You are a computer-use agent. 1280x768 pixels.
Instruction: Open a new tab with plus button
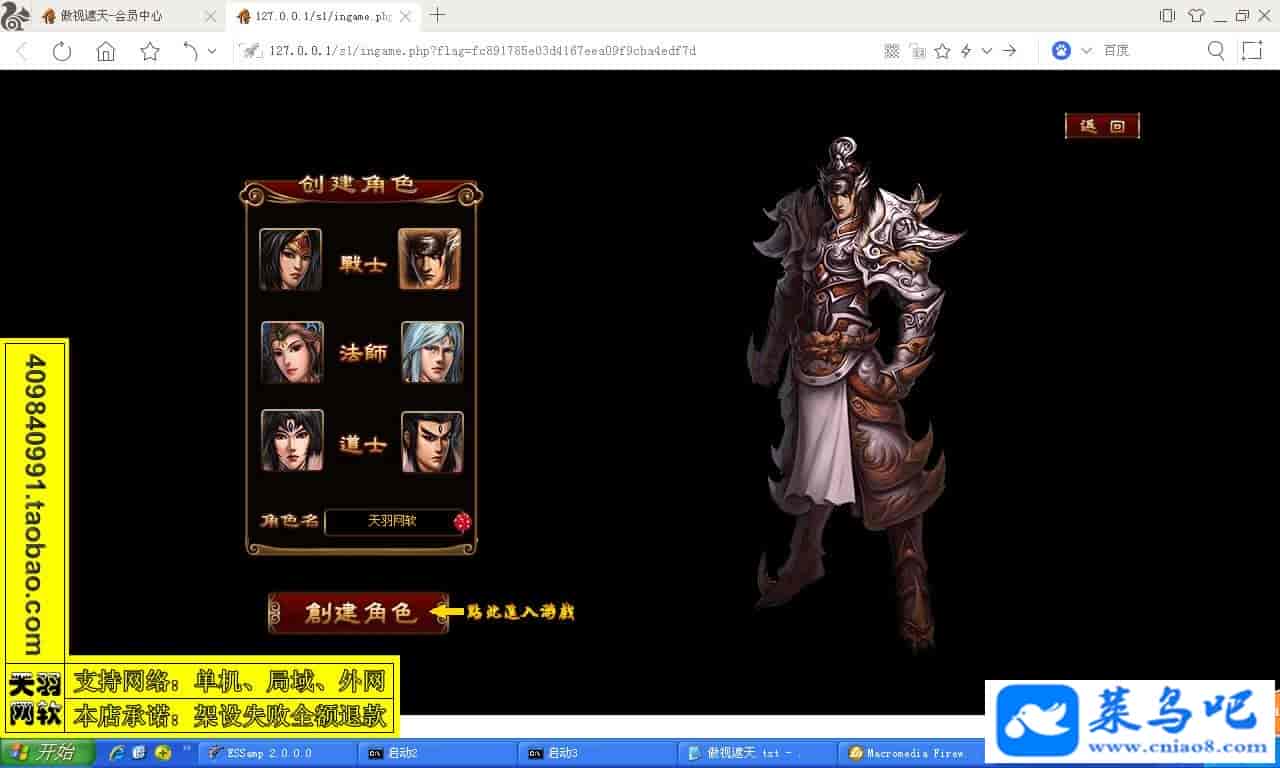[x=437, y=15]
